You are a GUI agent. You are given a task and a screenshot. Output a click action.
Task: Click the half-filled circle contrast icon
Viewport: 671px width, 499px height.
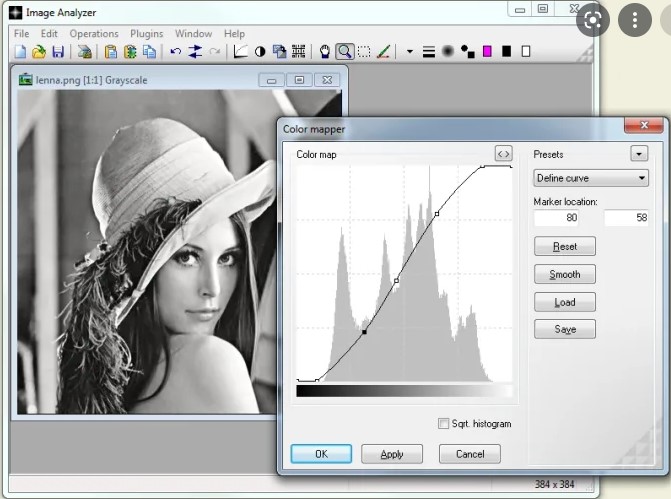click(x=260, y=52)
